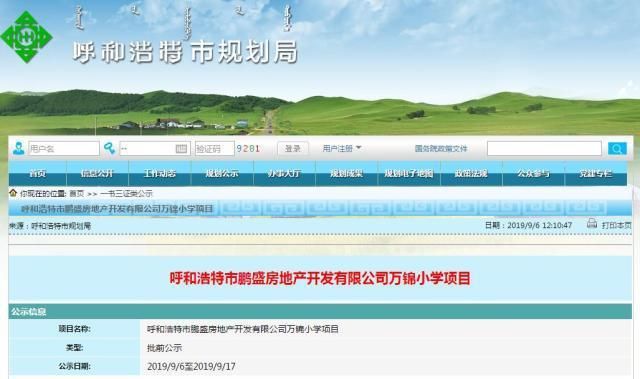Focus the site search text box
Screen dimensions: 640x379
544,148
